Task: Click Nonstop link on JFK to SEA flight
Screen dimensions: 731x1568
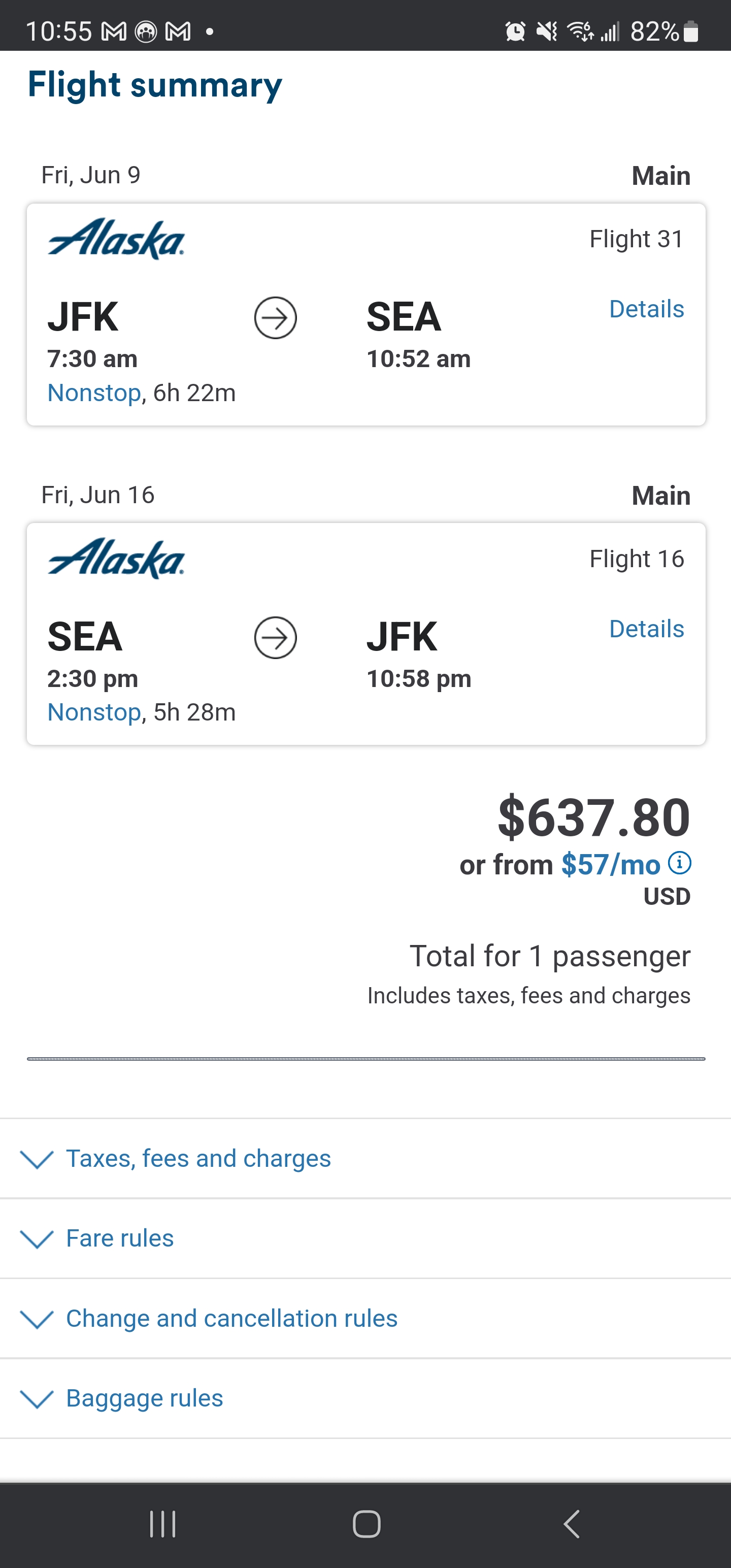Action: click(94, 393)
